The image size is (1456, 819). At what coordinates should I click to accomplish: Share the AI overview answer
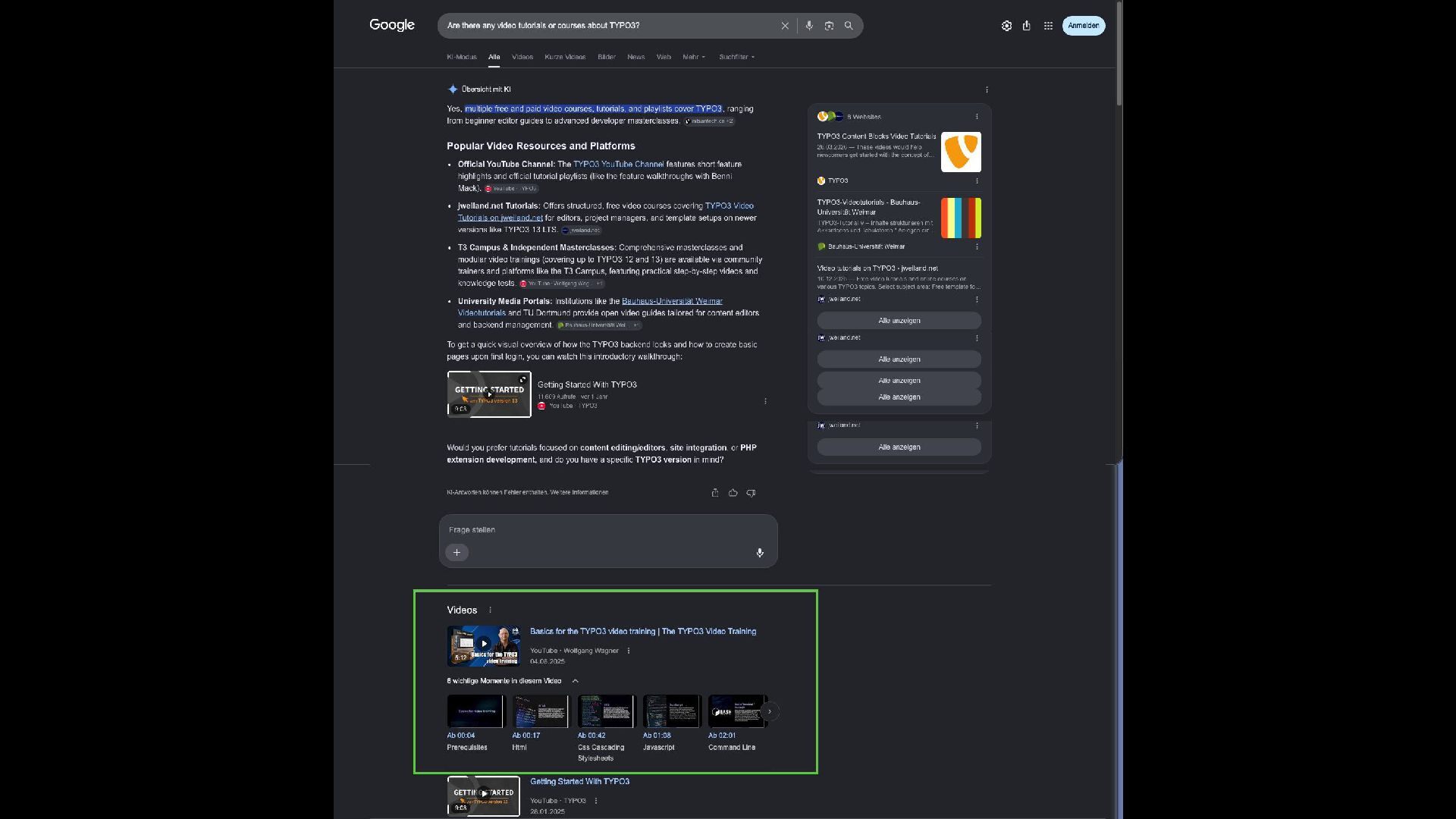pyautogui.click(x=715, y=493)
